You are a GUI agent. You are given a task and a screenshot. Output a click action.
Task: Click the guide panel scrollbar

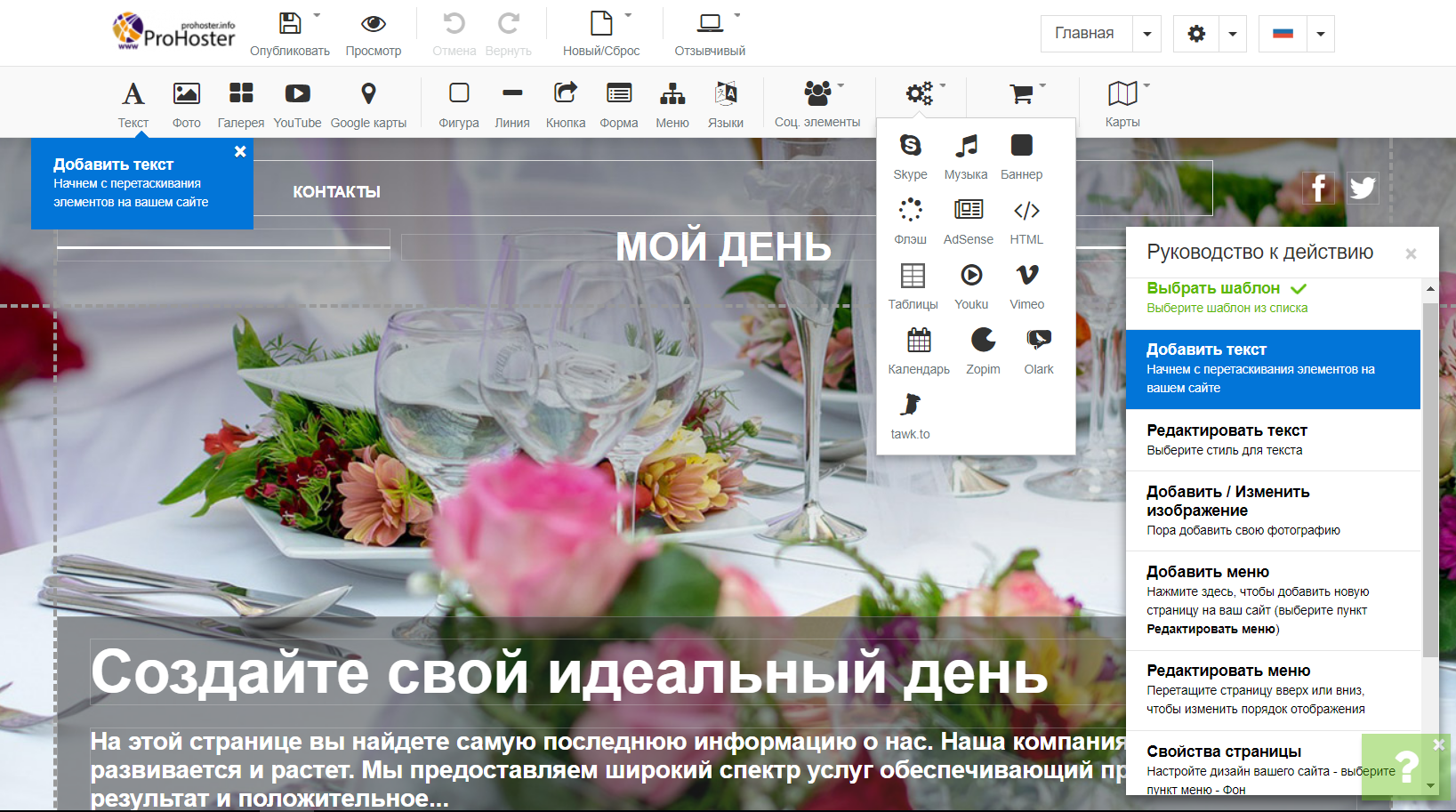[1430, 480]
